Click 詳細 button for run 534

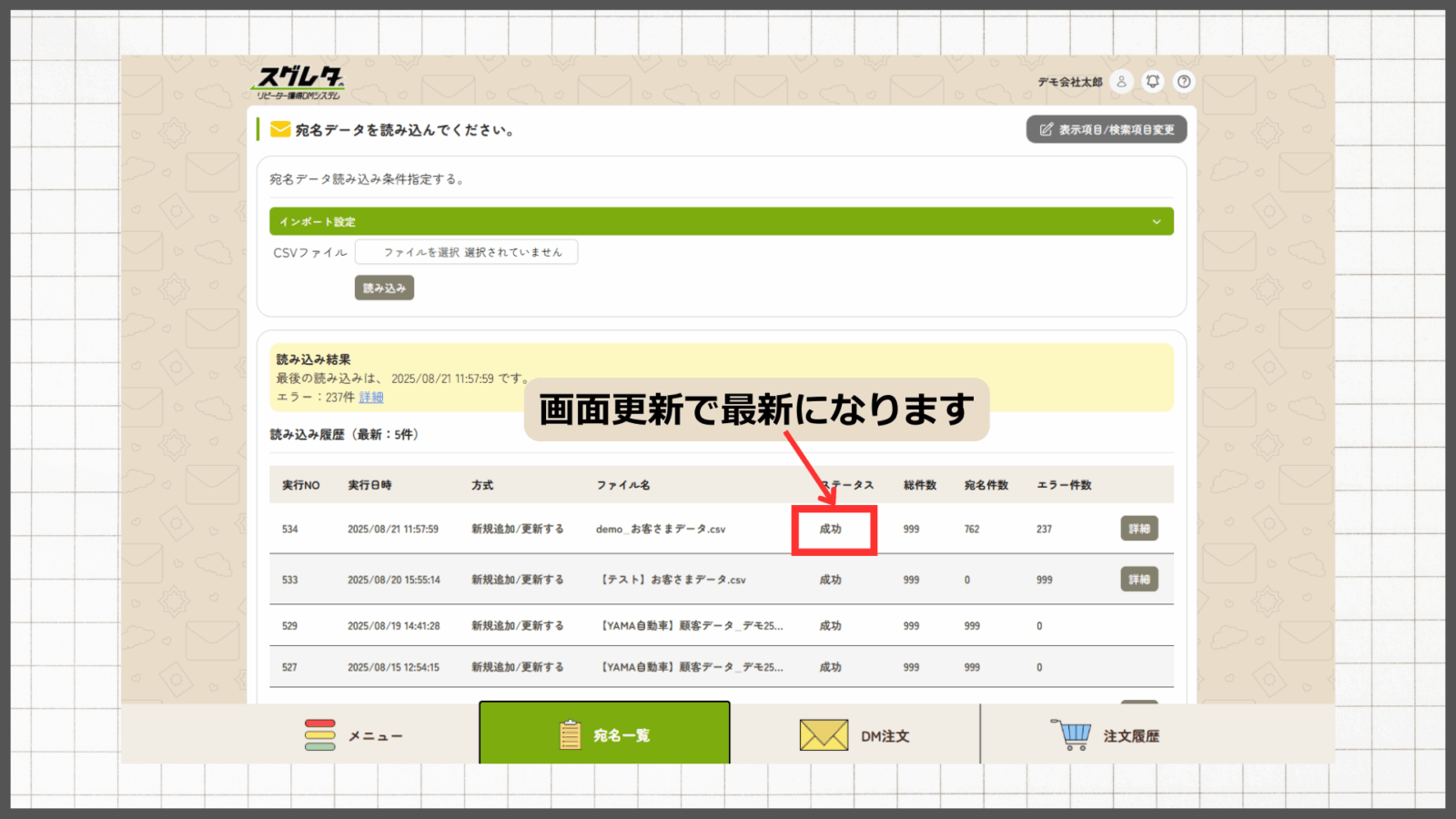(1138, 529)
